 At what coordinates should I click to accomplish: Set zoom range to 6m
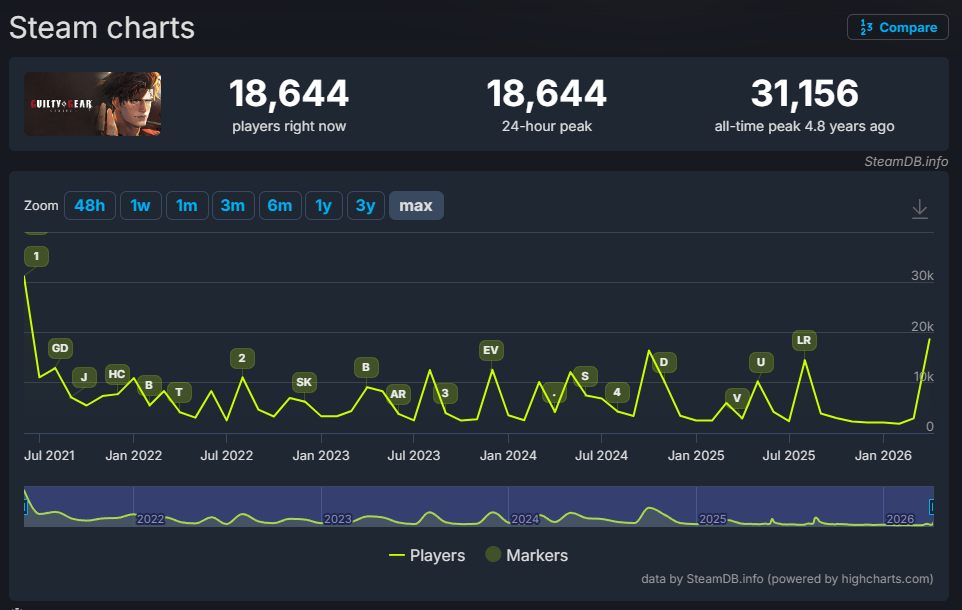click(x=280, y=206)
